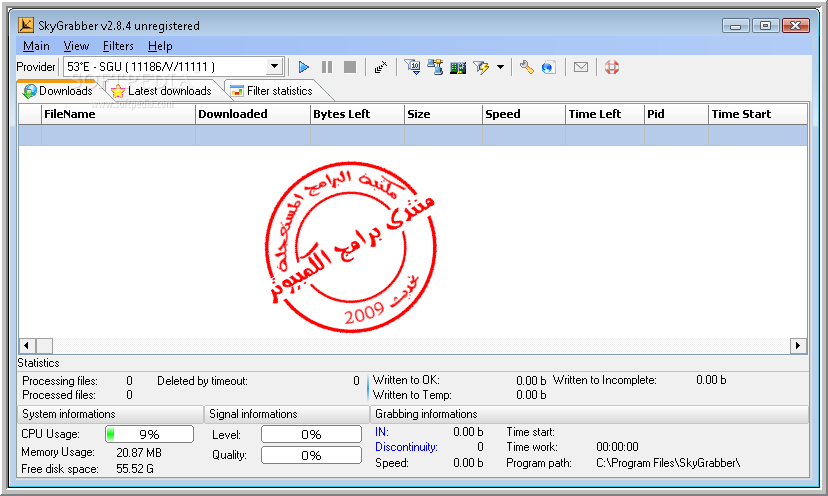Open the Main menu
Viewport: 828px width, 496px height.
[x=36, y=46]
